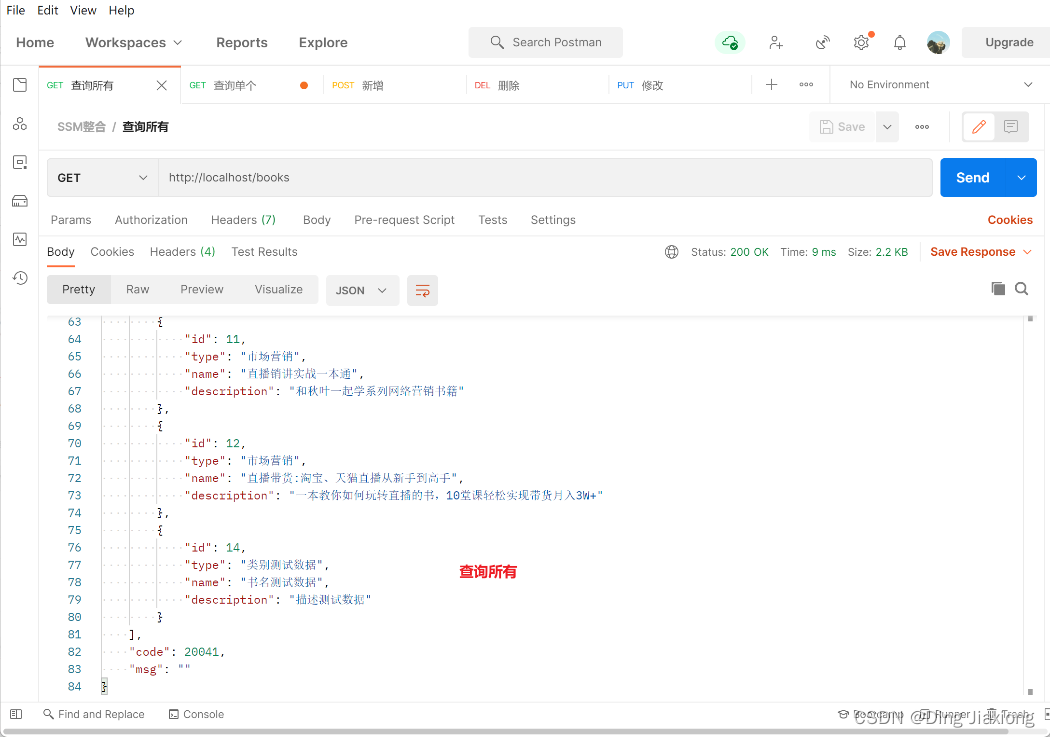Switch to the Headers (7) request tab
This screenshot has width=1050, height=737.
point(243,220)
